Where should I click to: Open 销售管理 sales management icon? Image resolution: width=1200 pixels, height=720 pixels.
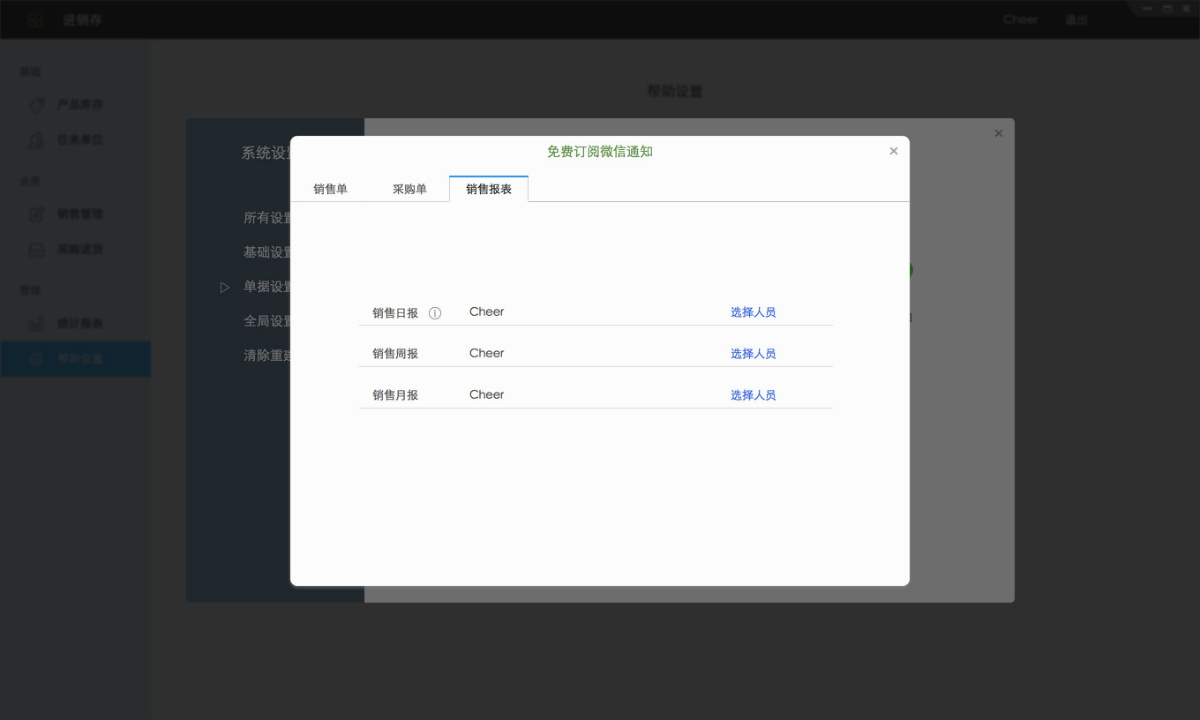coord(37,214)
